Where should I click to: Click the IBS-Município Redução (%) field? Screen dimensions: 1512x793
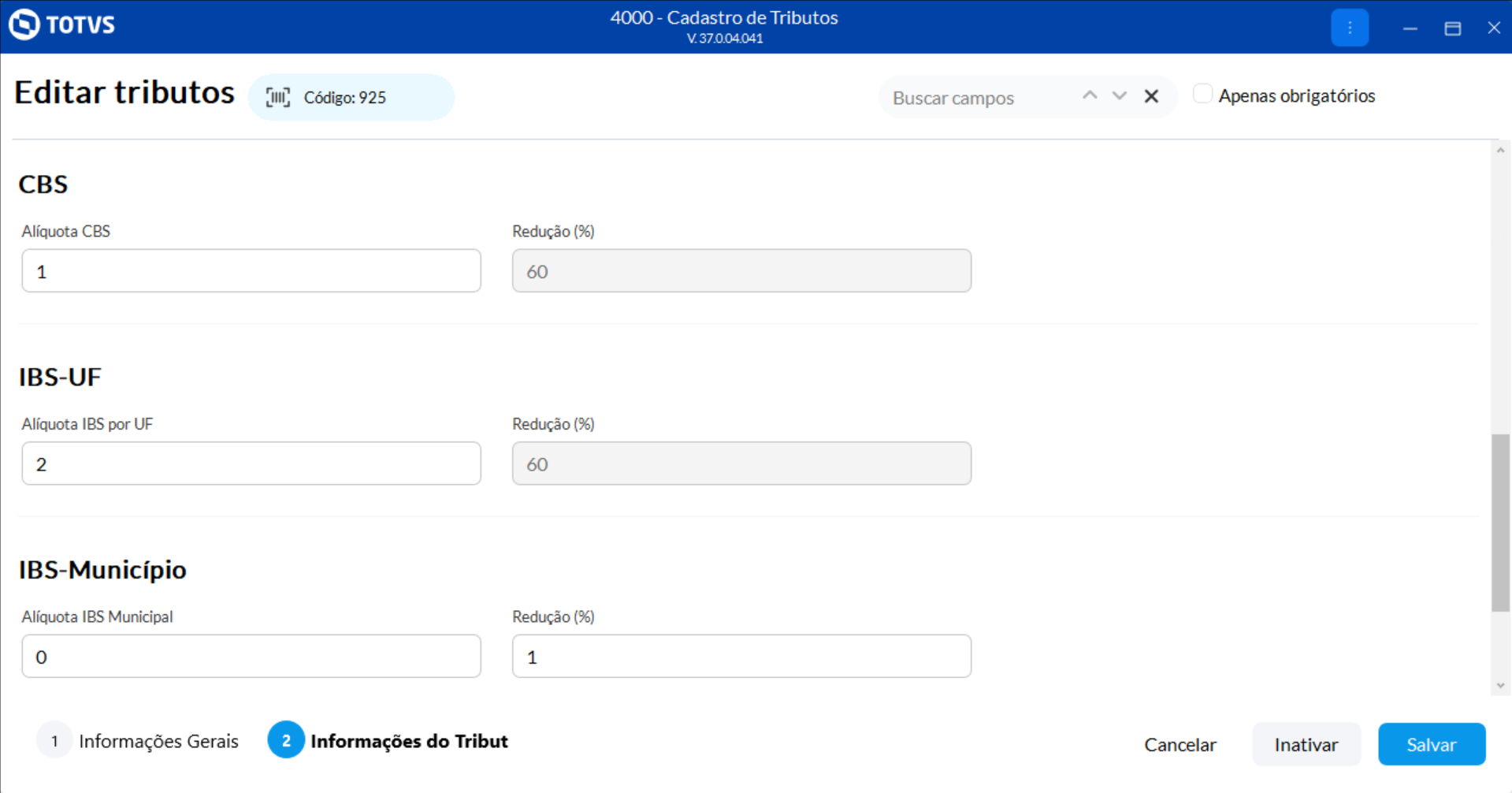point(741,657)
